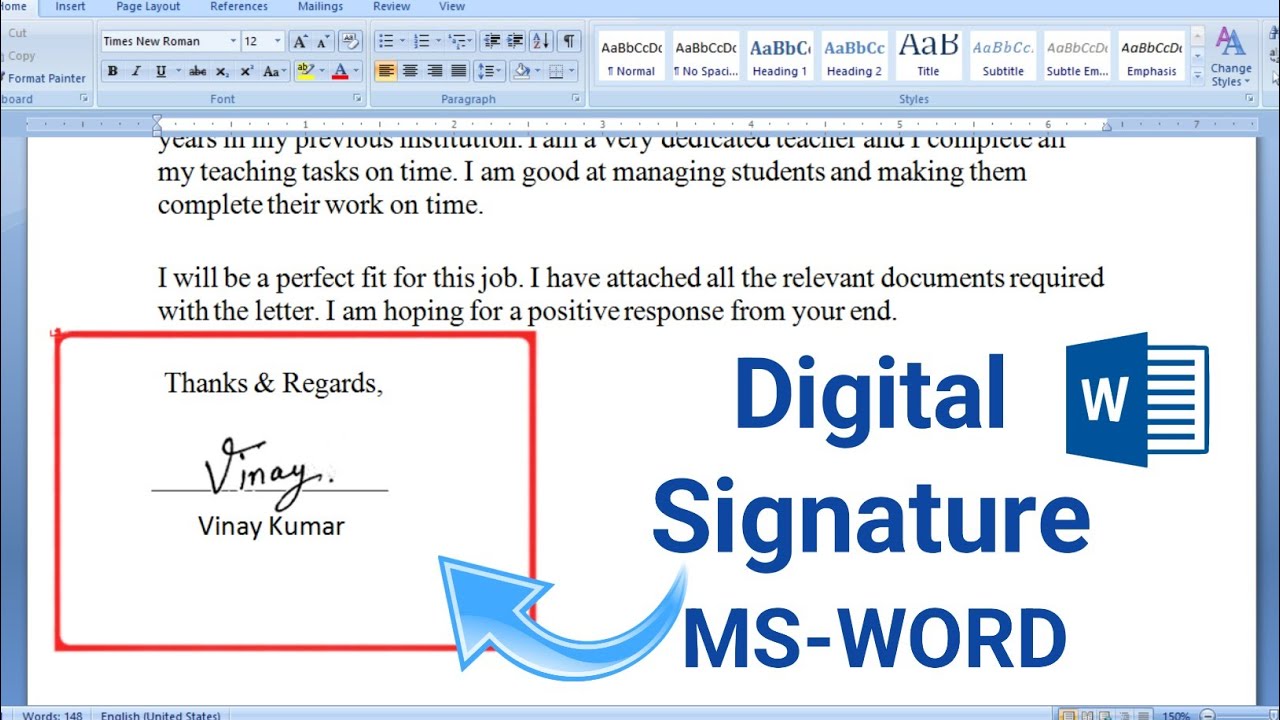
Task: Open Numbering dropdown arrow
Action: pos(438,41)
